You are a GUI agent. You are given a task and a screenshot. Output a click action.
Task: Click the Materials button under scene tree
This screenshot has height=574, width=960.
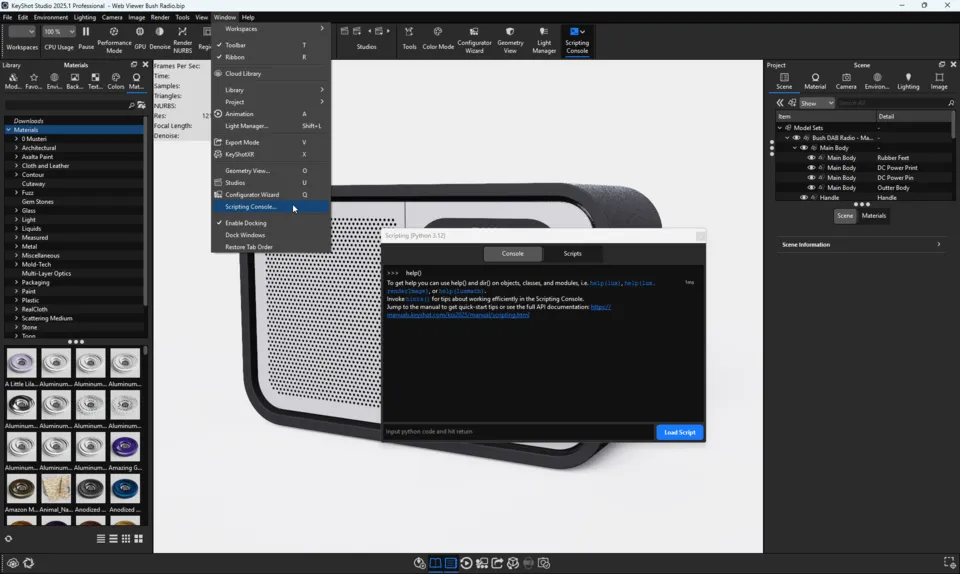tap(874, 215)
